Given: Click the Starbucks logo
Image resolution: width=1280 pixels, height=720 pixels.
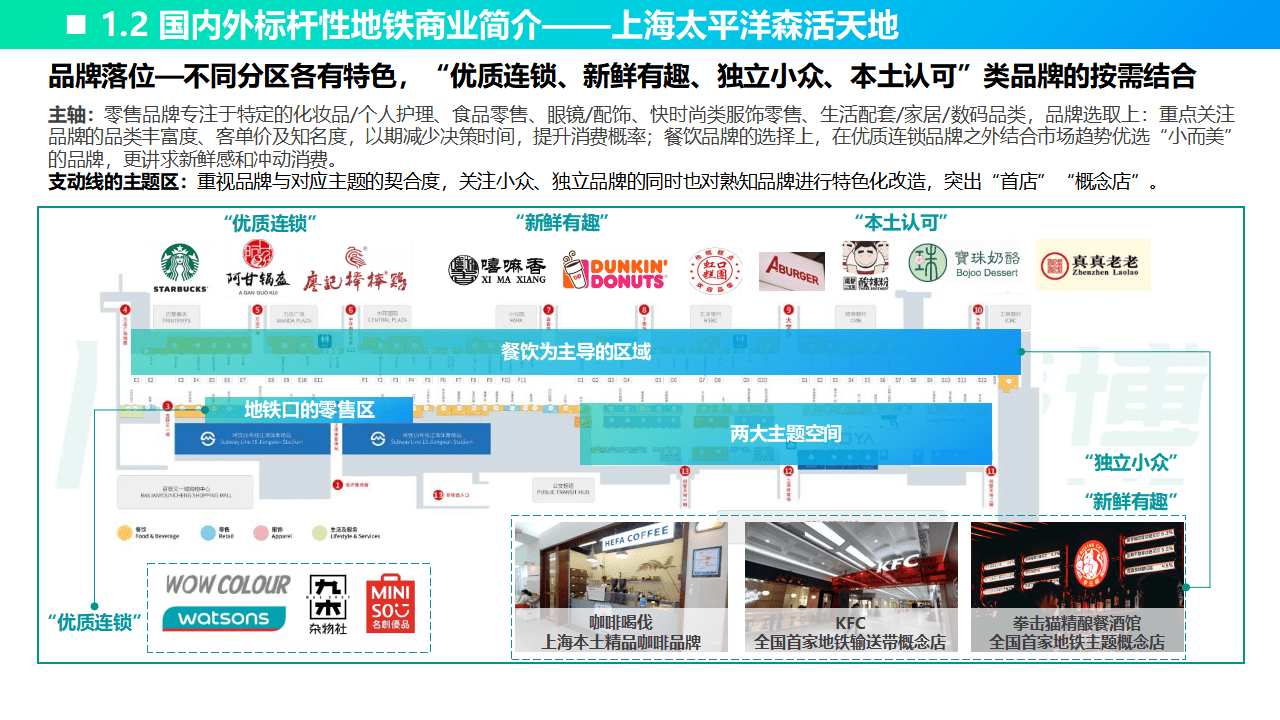Looking at the screenshot, I should point(180,268).
